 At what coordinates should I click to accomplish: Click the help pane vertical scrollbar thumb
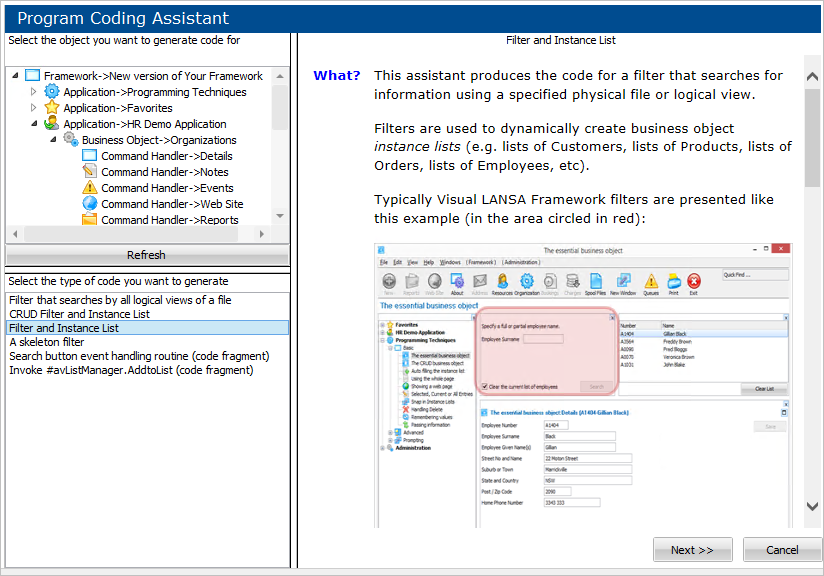coord(812,138)
